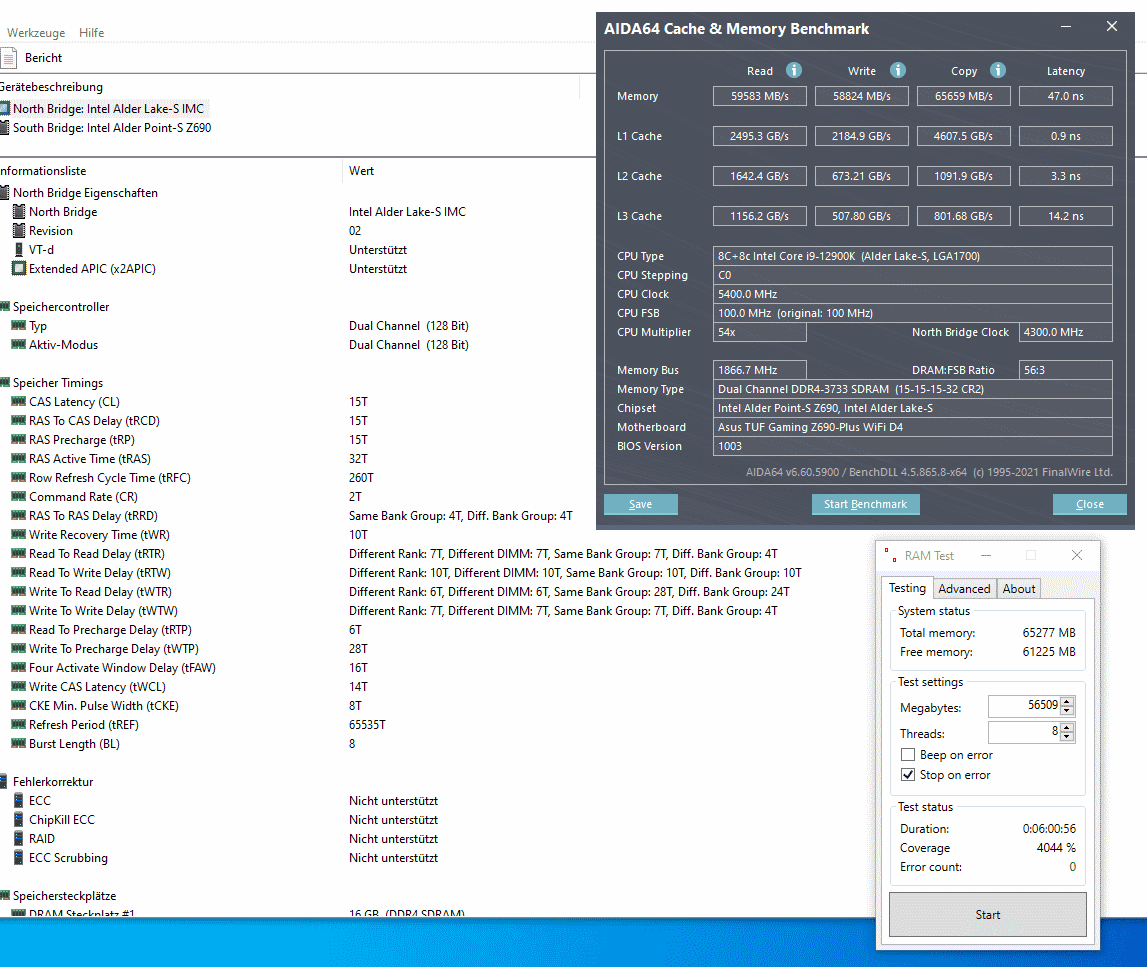Start the RAM Test
This screenshot has width=1147, height=967.
coord(988,914)
